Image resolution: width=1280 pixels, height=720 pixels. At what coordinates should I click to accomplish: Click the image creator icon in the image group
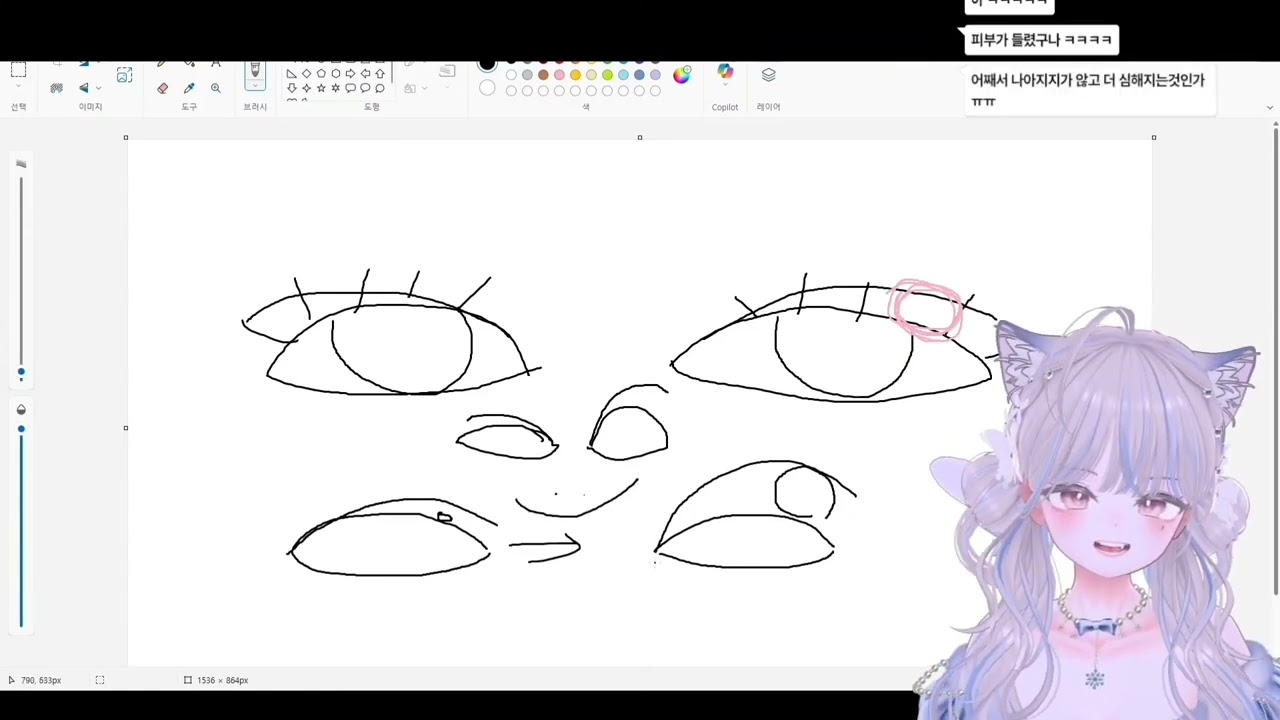(124, 75)
